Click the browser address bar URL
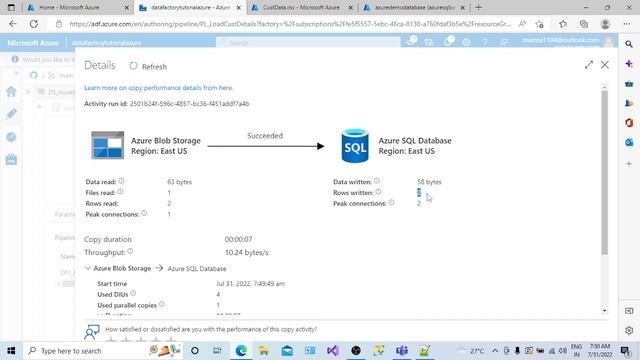The height and width of the screenshot is (360, 640). coord(290,24)
